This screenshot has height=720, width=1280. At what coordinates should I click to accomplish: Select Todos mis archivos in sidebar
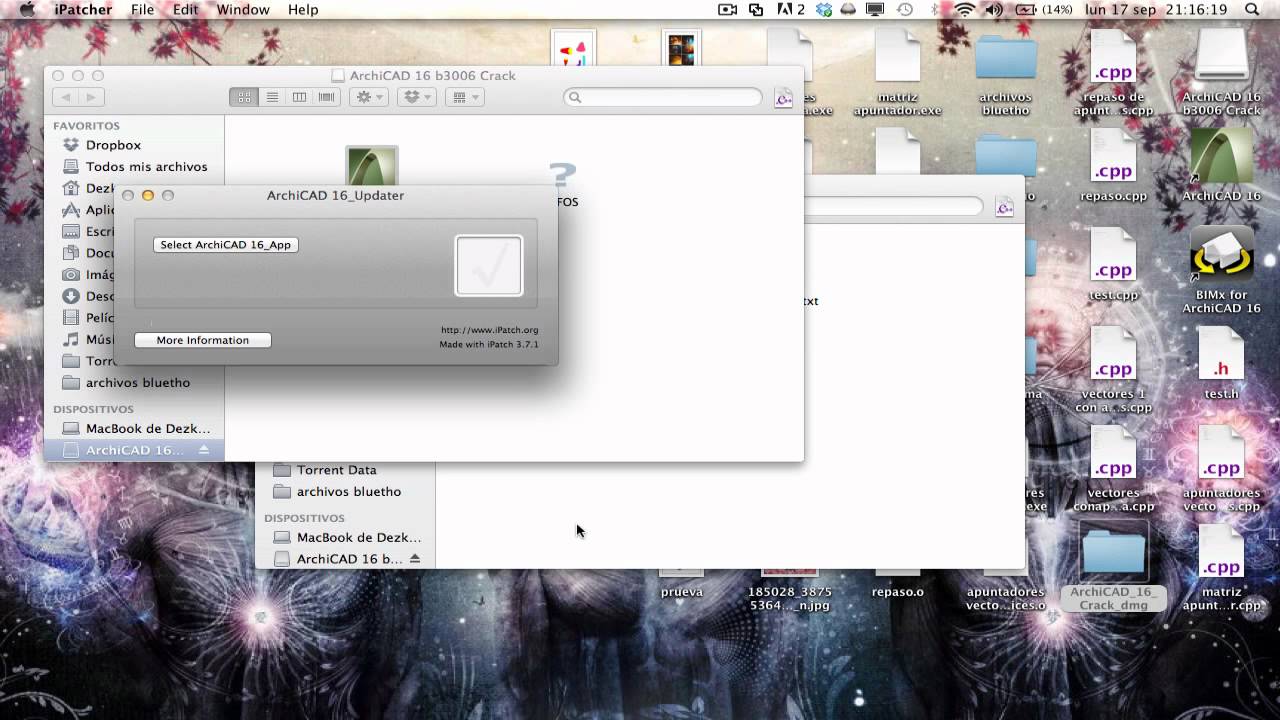click(146, 167)
